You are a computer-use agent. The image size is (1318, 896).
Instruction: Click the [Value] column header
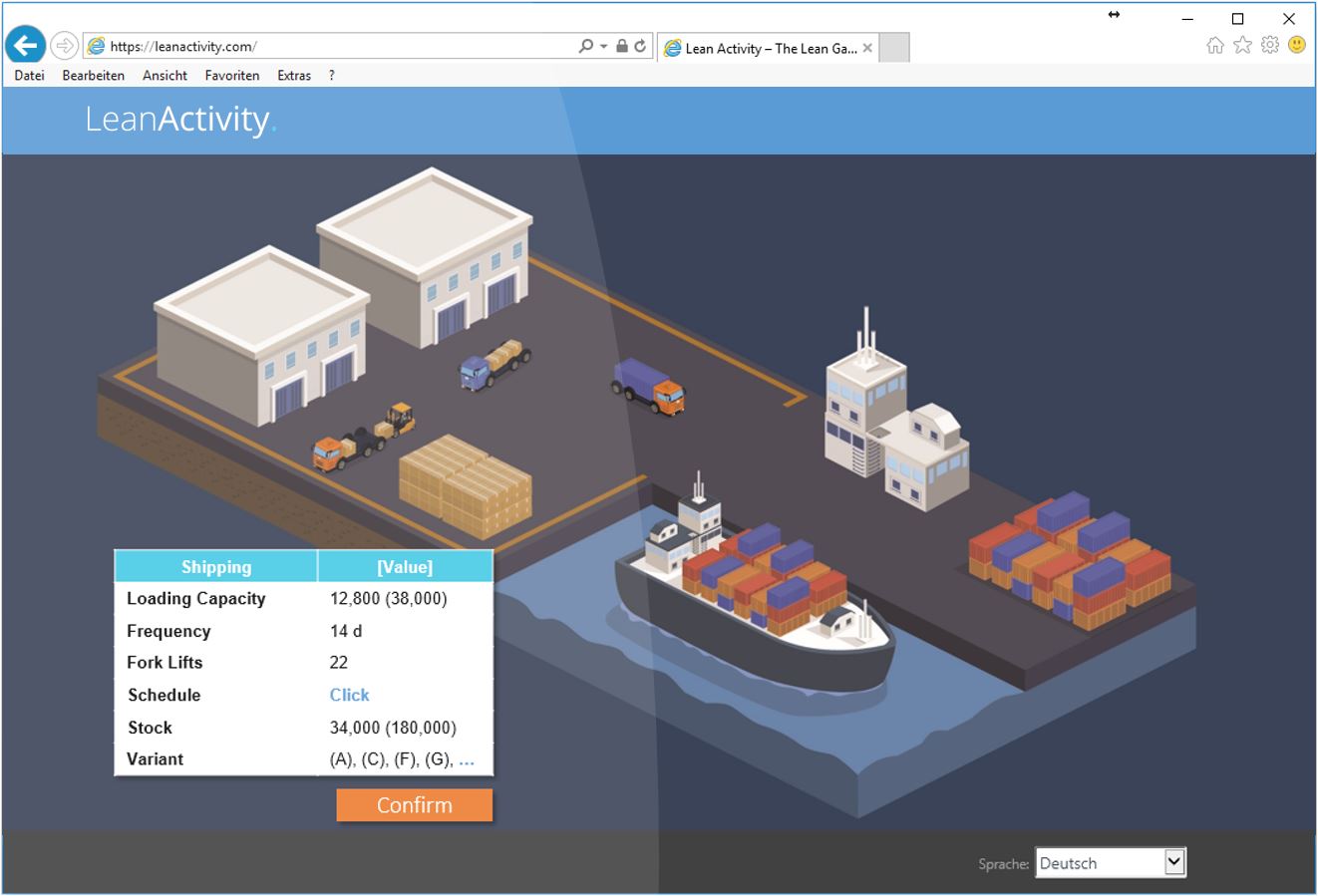point(405,567)
